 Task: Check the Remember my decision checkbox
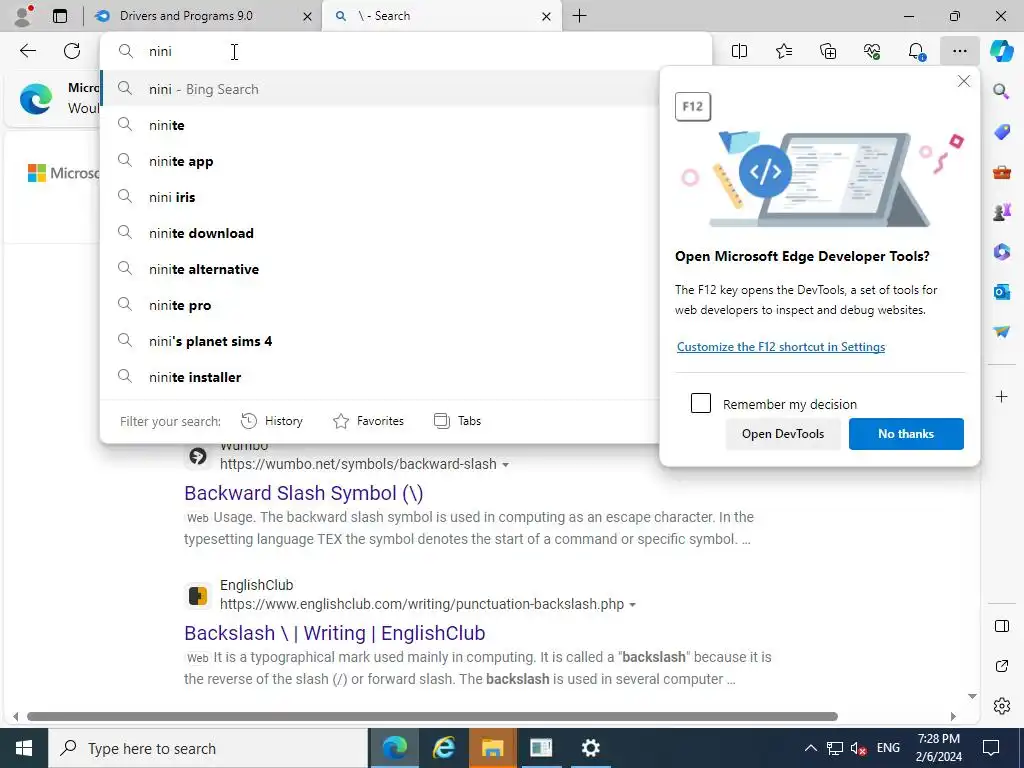click(x=701, y=403)
